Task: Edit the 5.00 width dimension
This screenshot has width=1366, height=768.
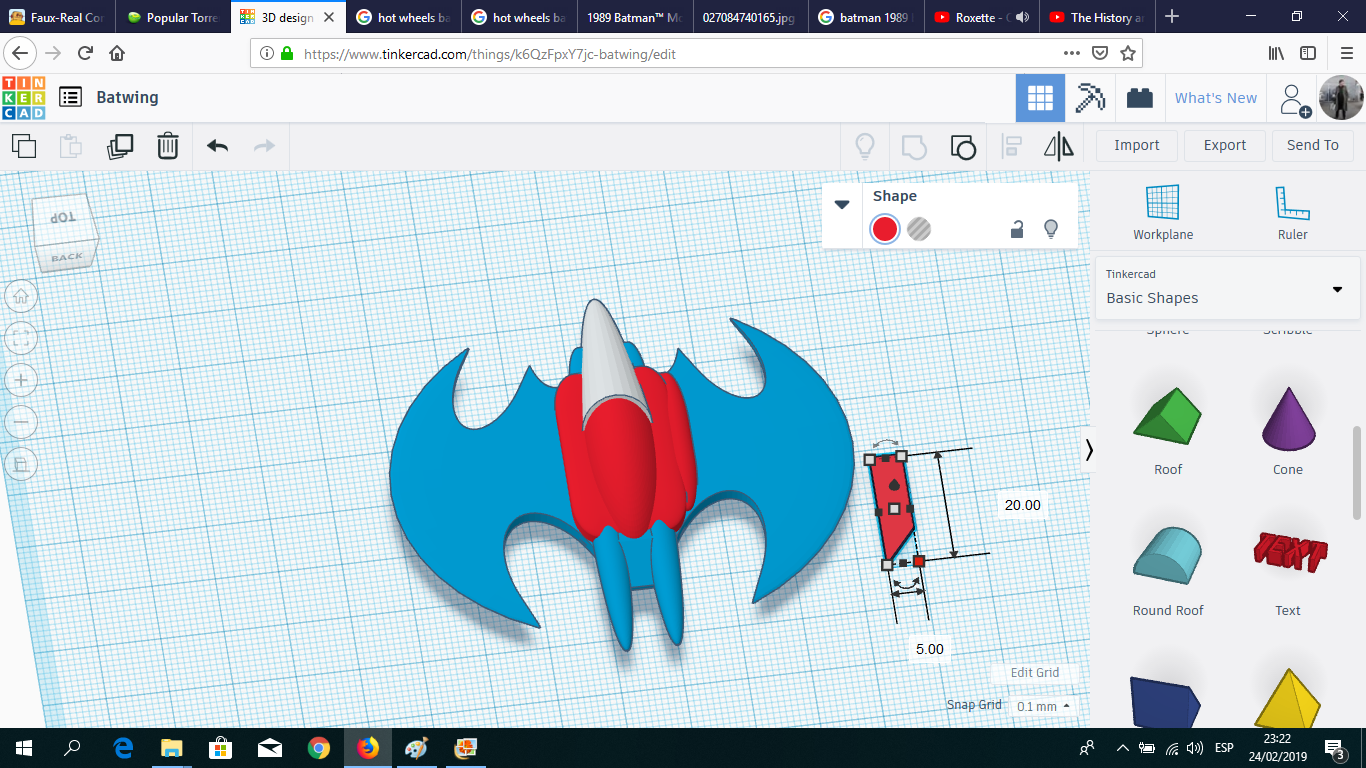Action: [x=929, y=649]
